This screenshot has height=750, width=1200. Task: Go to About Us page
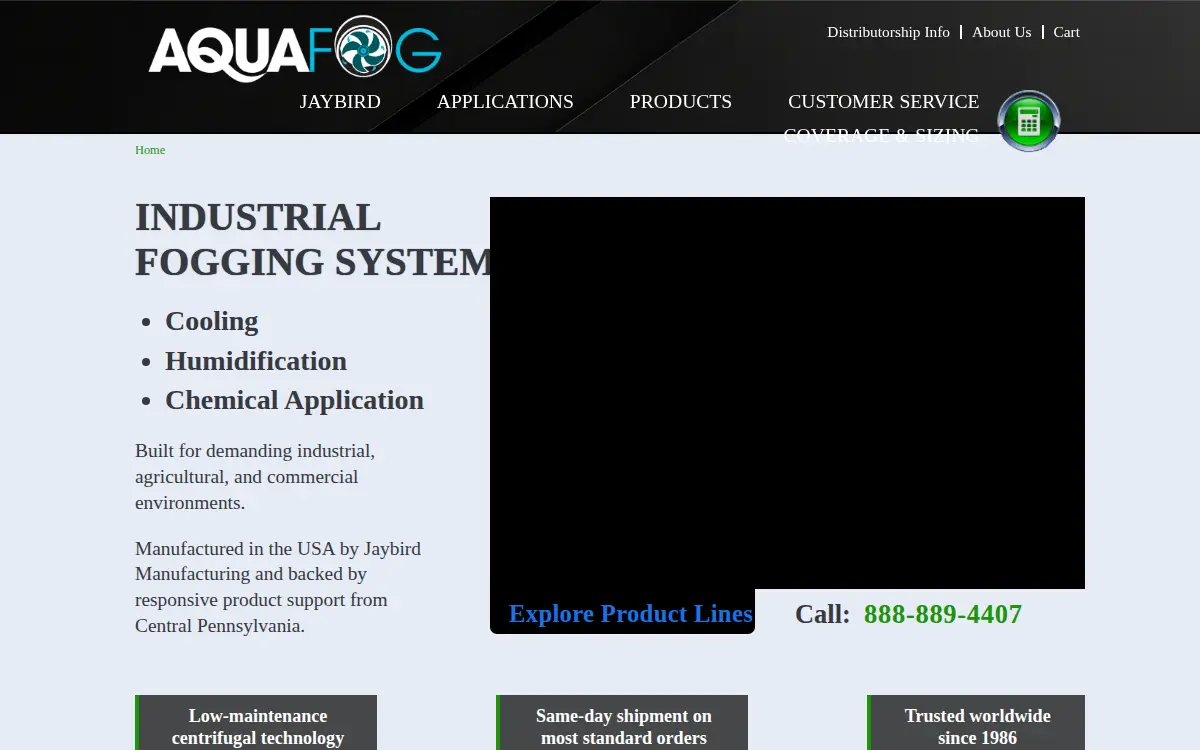click(1001, 32)
